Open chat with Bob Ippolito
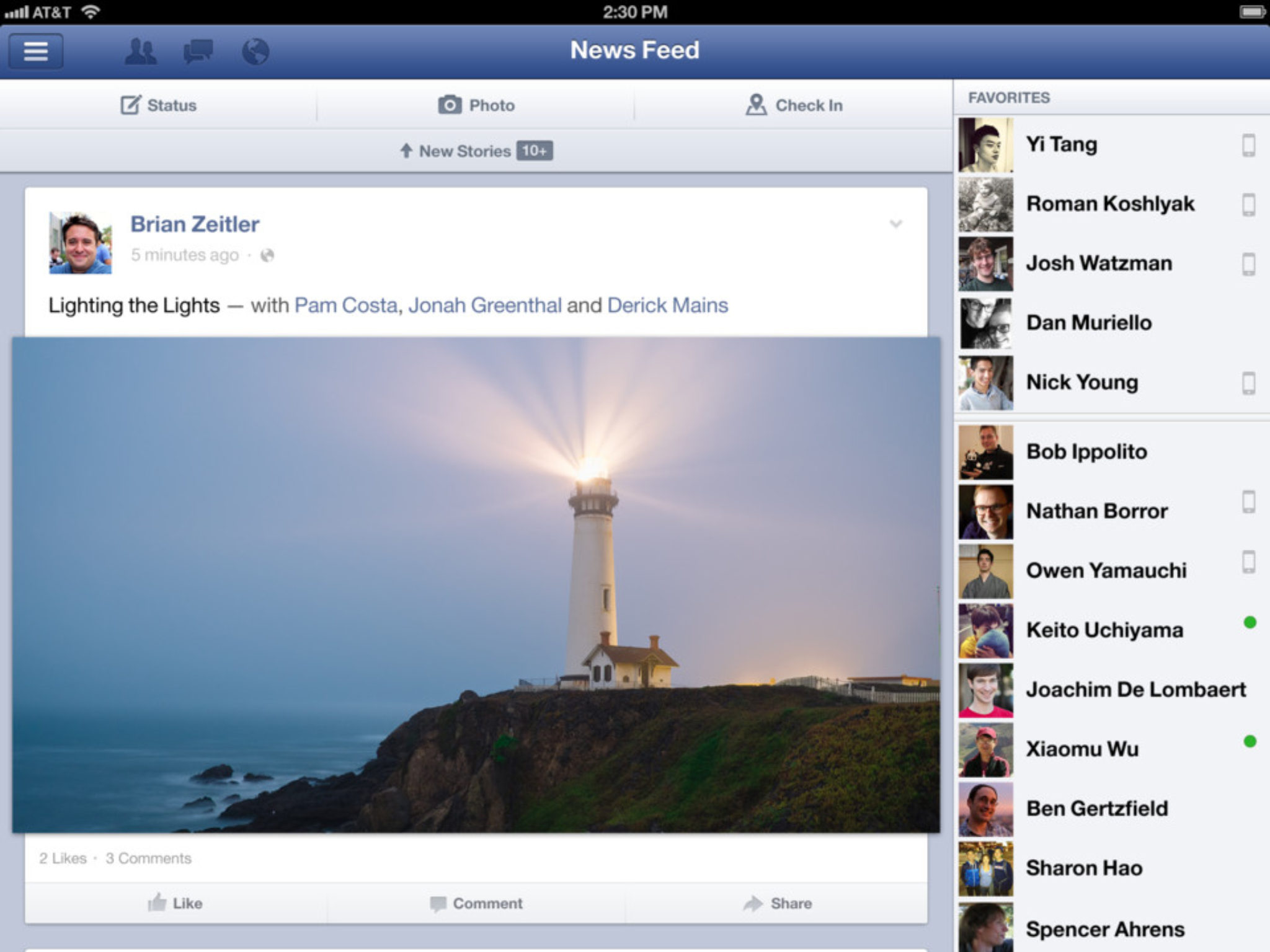Screen dimensions: 1270x952 [1111, 452]
